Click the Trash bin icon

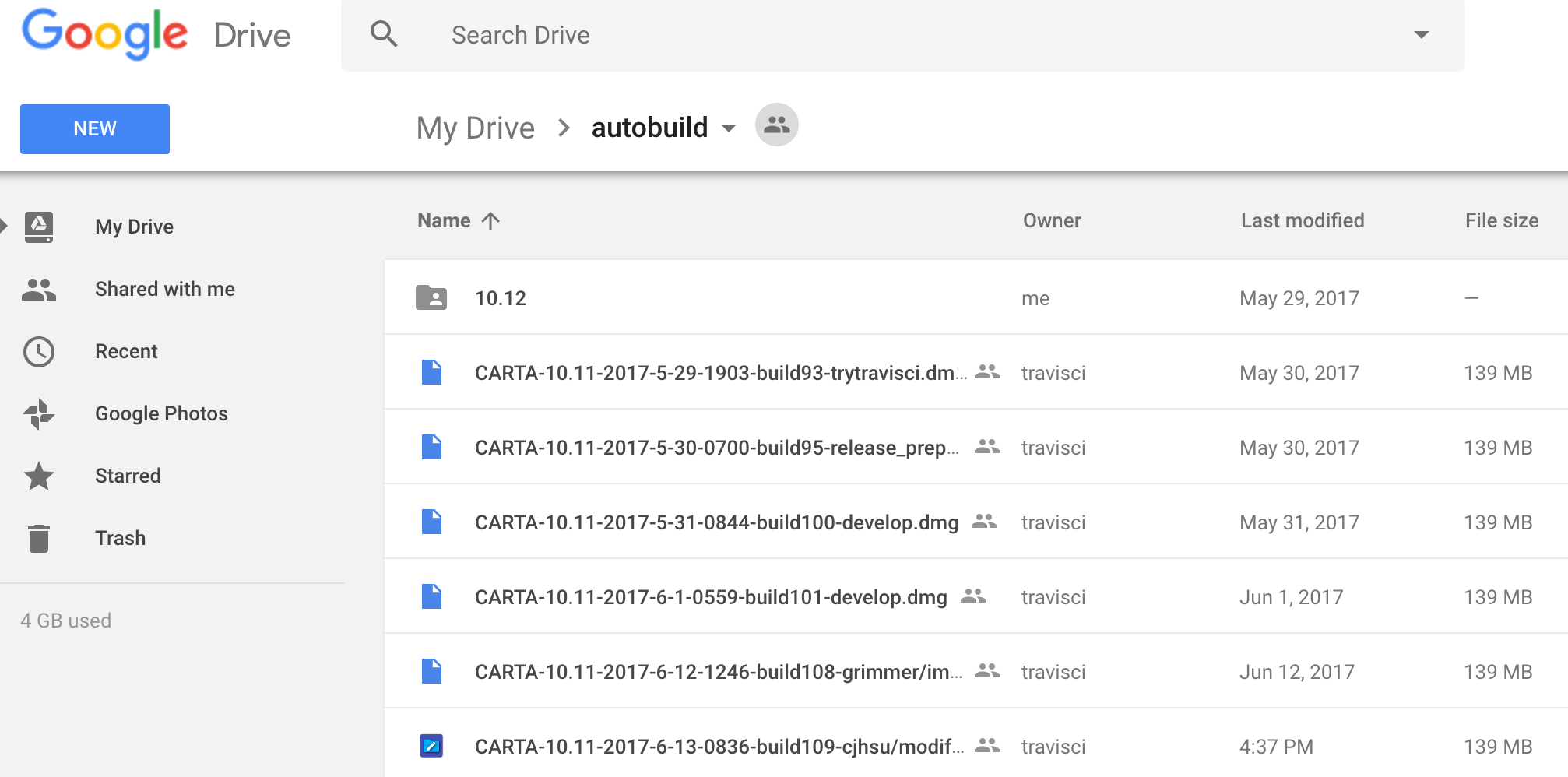coord(39,538)
